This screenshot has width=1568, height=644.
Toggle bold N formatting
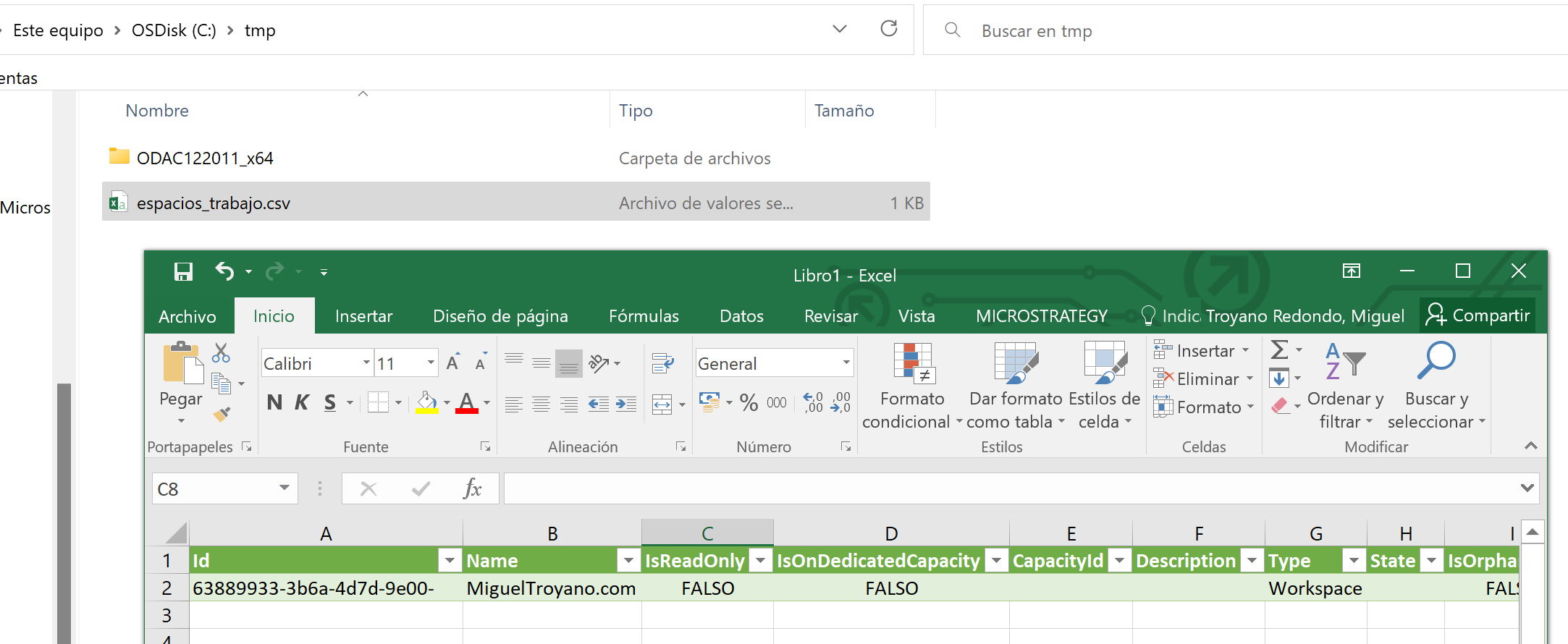[274, 402]
